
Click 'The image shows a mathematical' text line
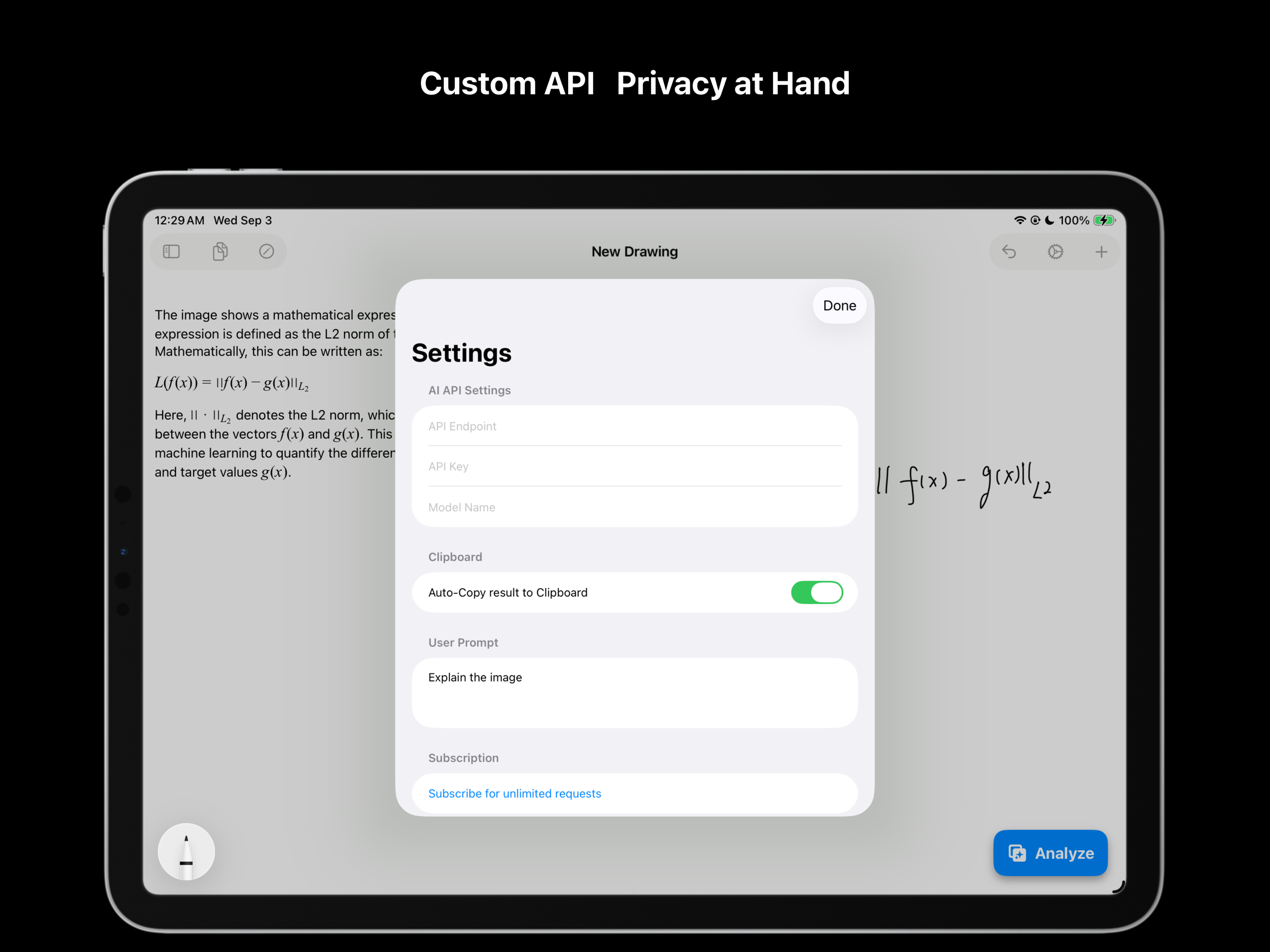[275, 315]
